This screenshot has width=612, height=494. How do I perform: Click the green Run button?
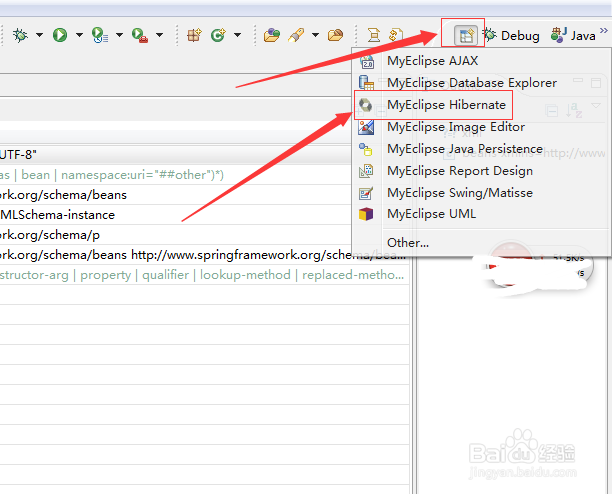coord(60,35)
